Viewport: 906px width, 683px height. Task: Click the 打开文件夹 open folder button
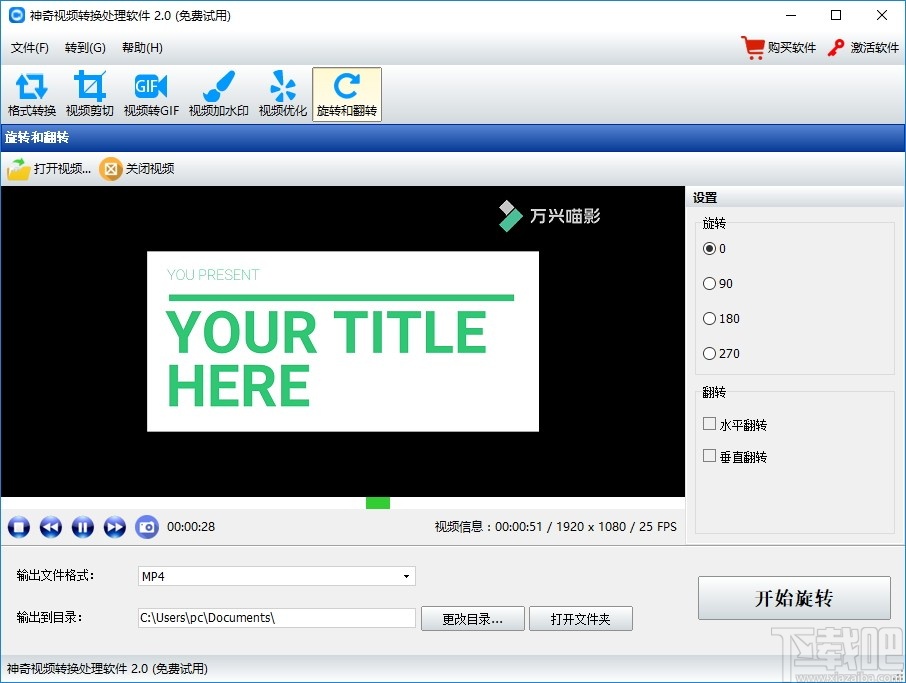(x=581, y=619)
